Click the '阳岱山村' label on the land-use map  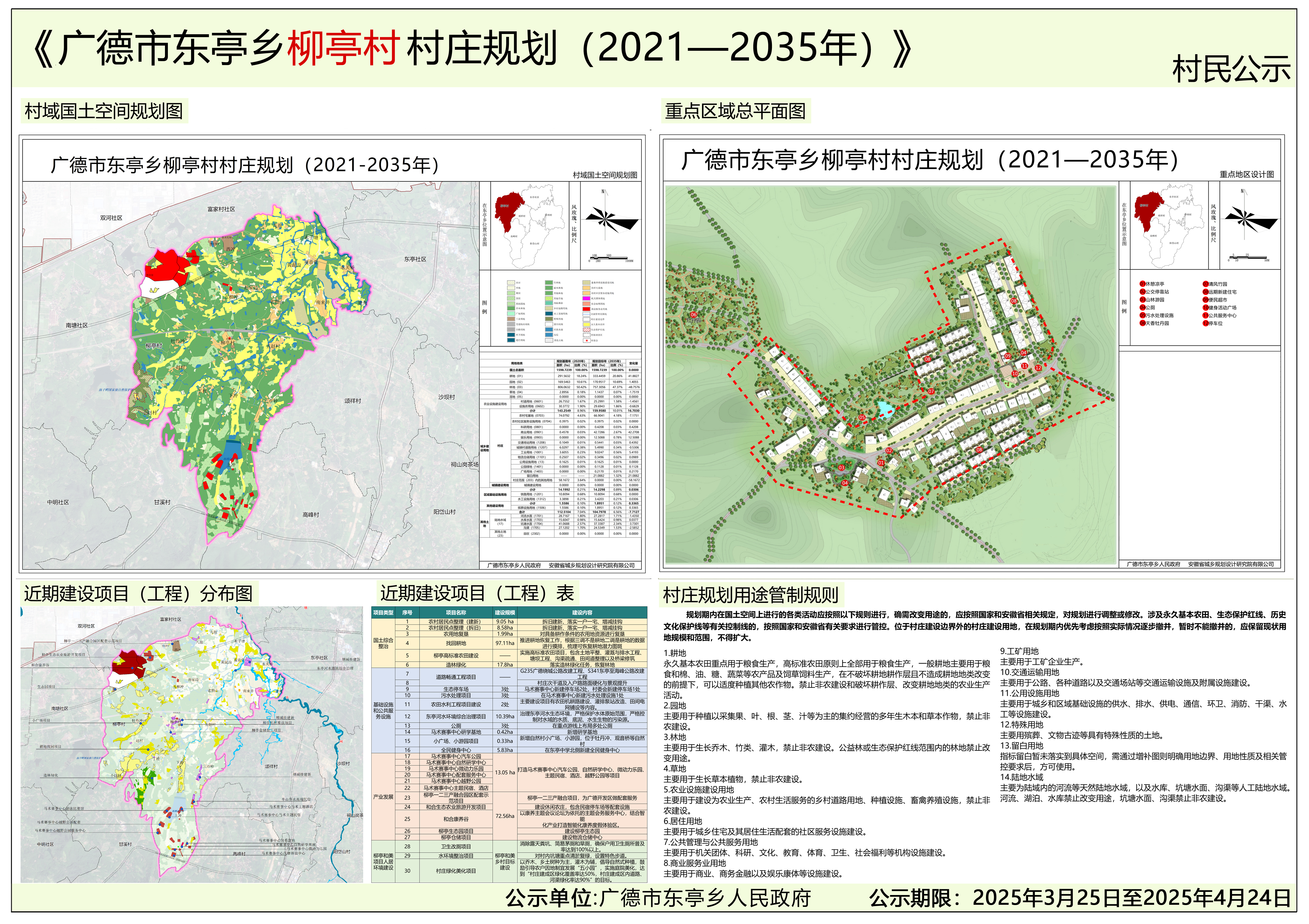click(x=445, y=512)
